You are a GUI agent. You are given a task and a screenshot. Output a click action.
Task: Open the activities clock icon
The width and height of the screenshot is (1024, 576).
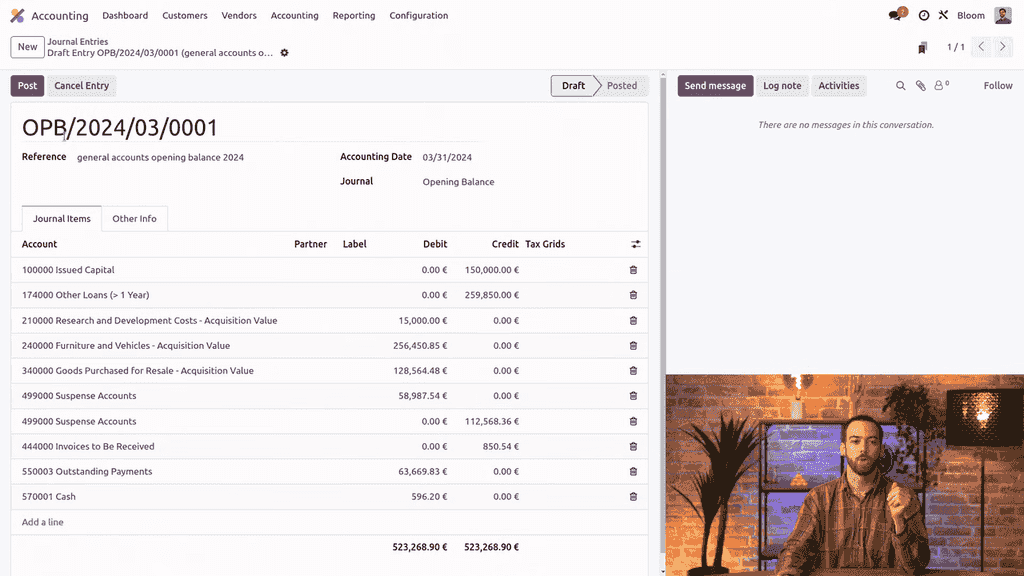924,16
